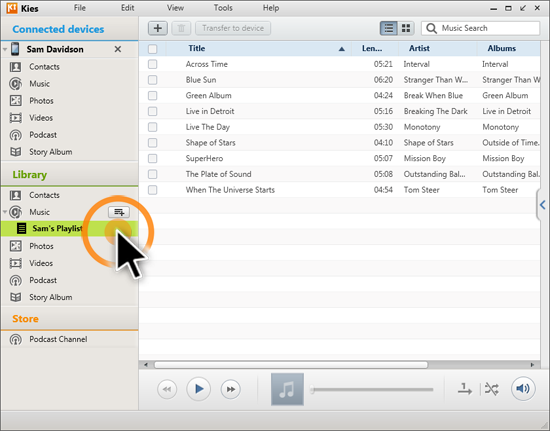The height and width of the screenshot is (431, 550).
Task: Play the current track
Action: coord(199,389)
